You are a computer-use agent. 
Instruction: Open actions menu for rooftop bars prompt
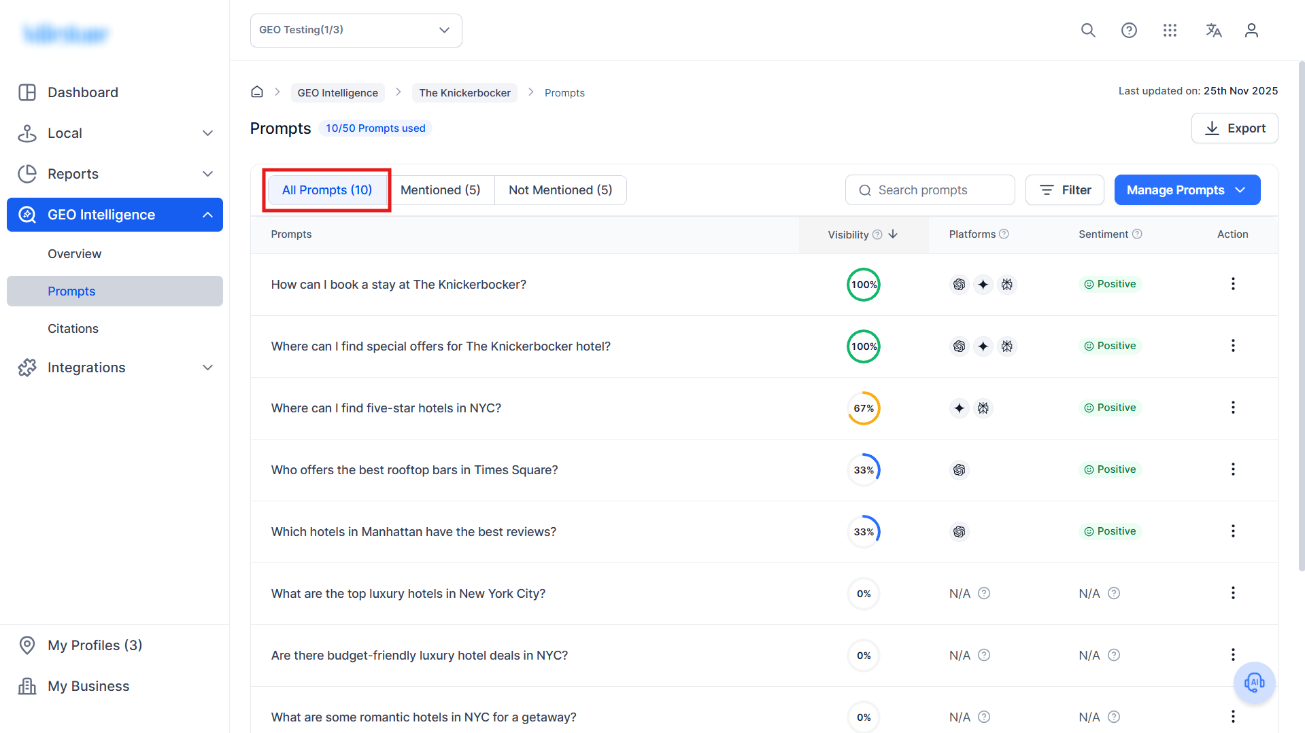[1232, 469]
